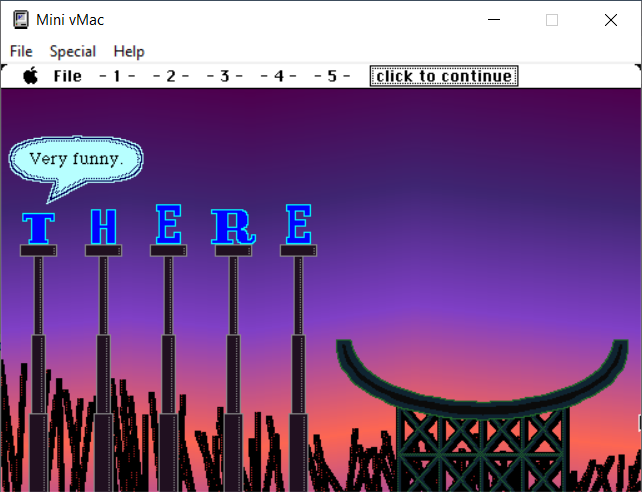Open the bold File menu in the emulator
This screenshot has width=642, height=492.
tap(68, 76)
